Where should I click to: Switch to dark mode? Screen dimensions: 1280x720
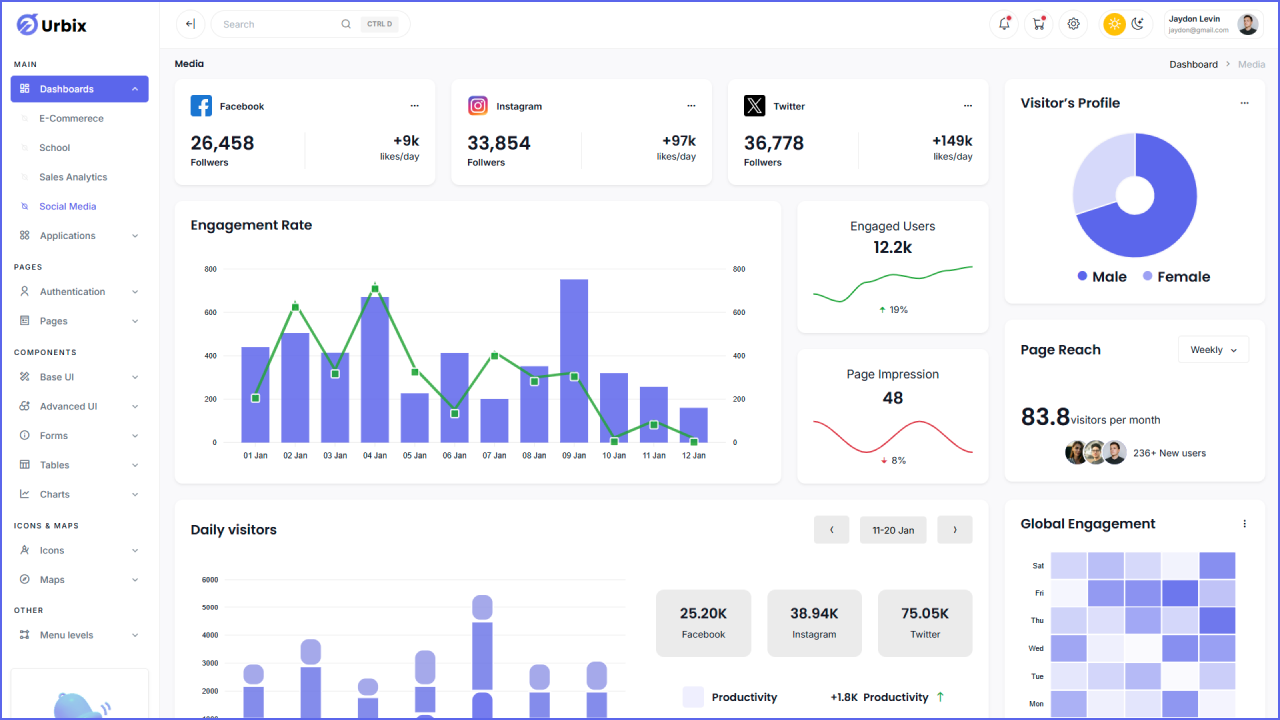click(1139, 23)
